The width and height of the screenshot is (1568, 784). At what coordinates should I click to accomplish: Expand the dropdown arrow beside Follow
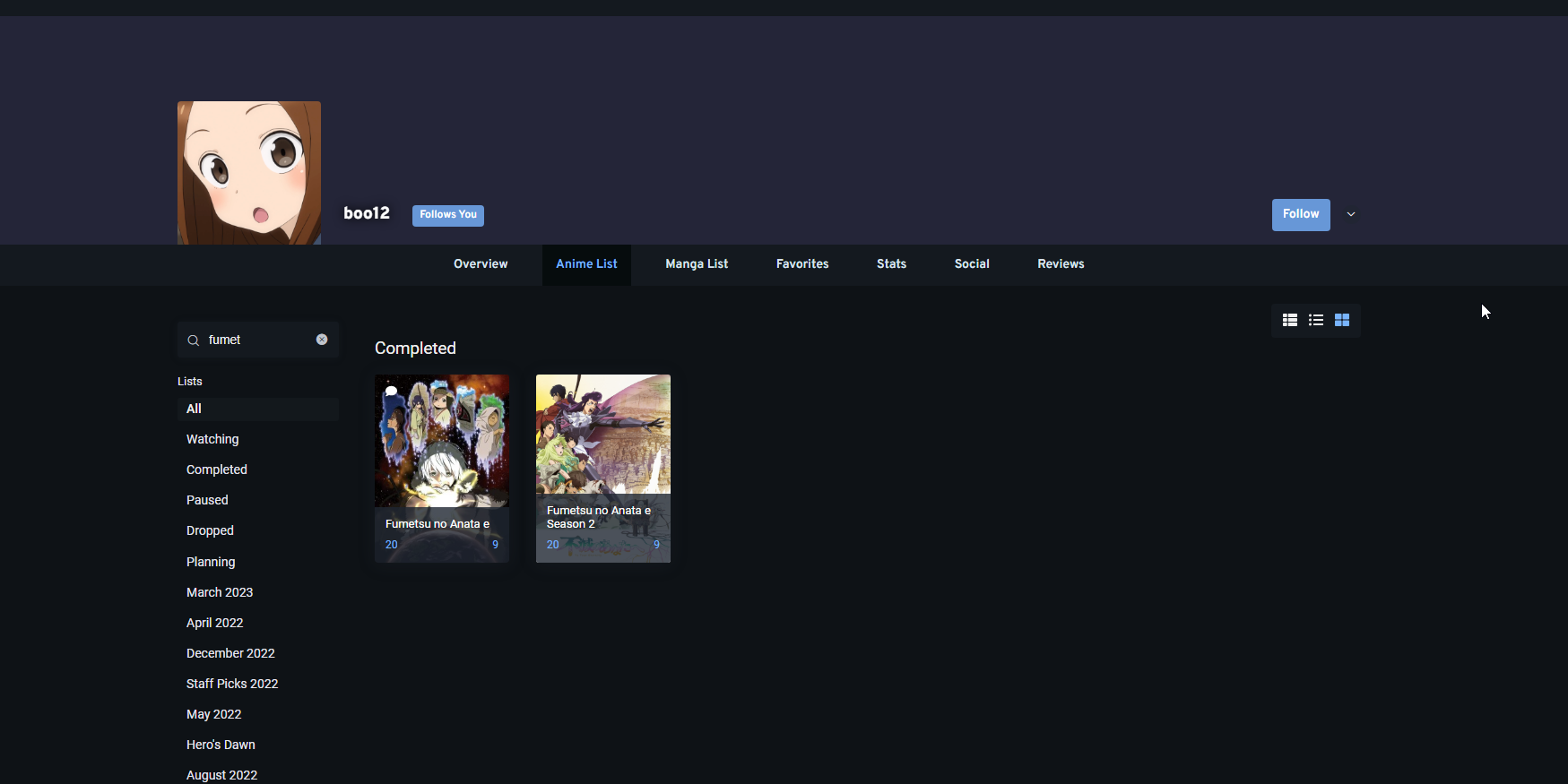[x=1350, y=214]
